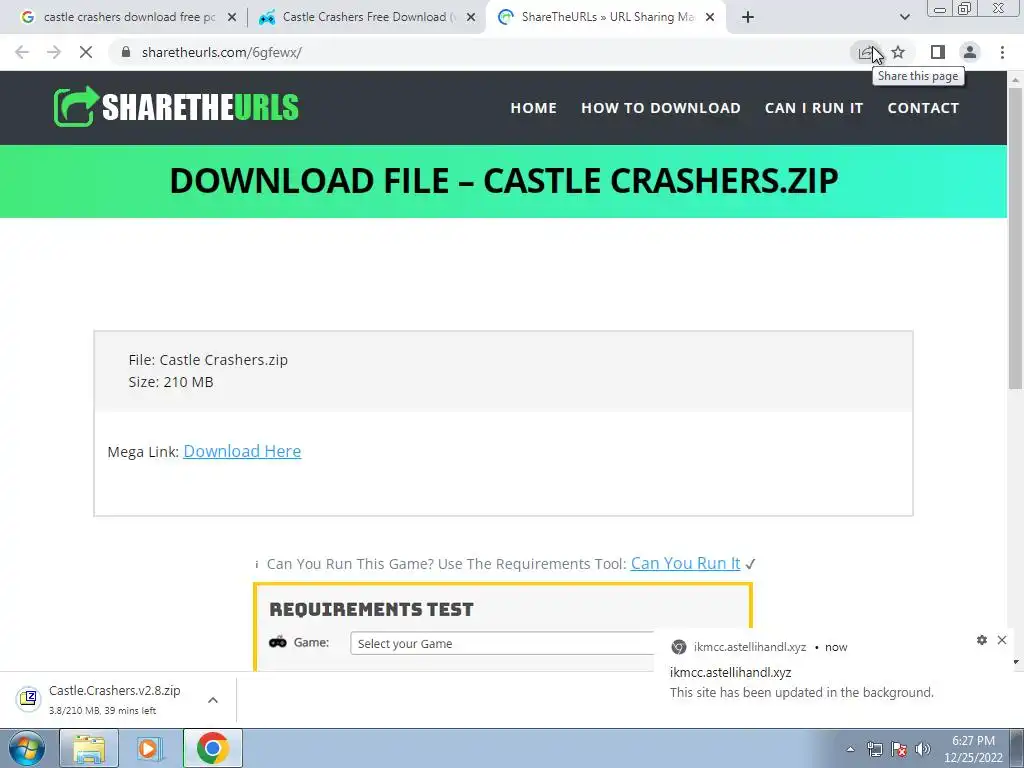Click the taskbar clock 6:27 PM
Viewport: 1024px width, 768px height.
point(973,741)
